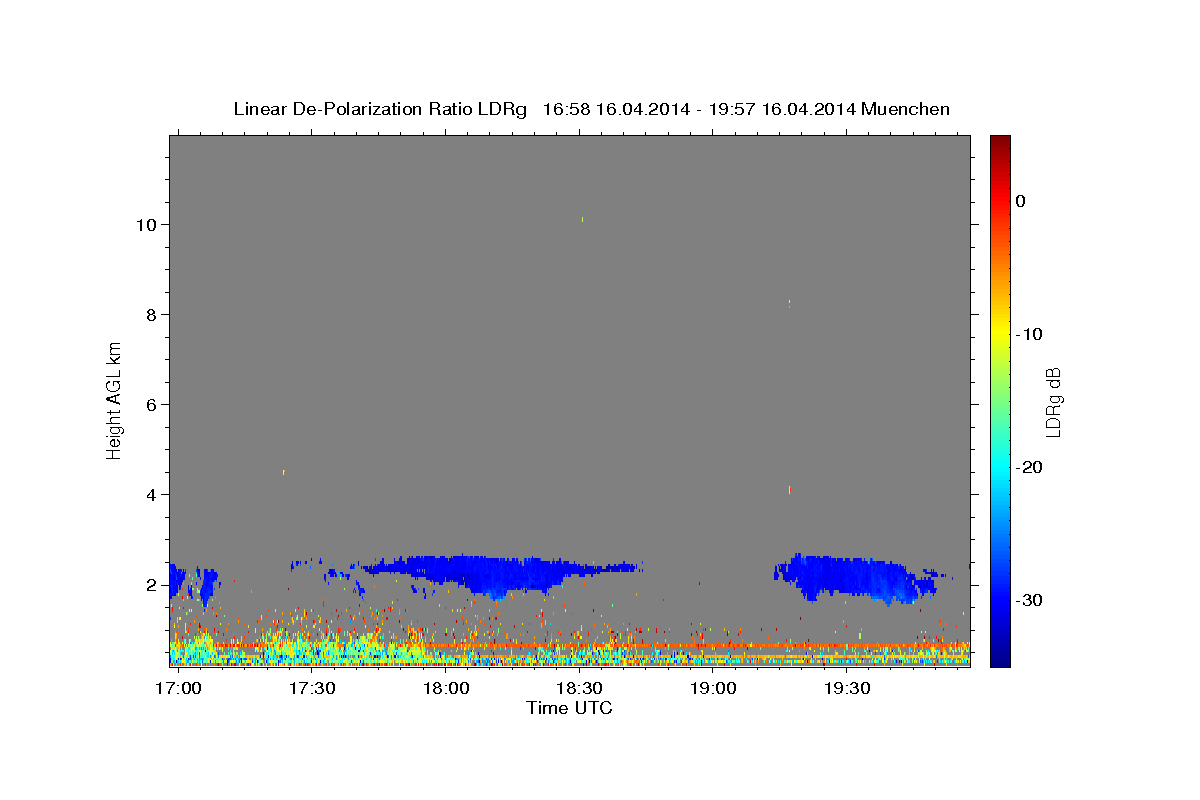Click the height tick label "4"
The height and width of the screenshot is (800, 1200).
tap(153, 495)
